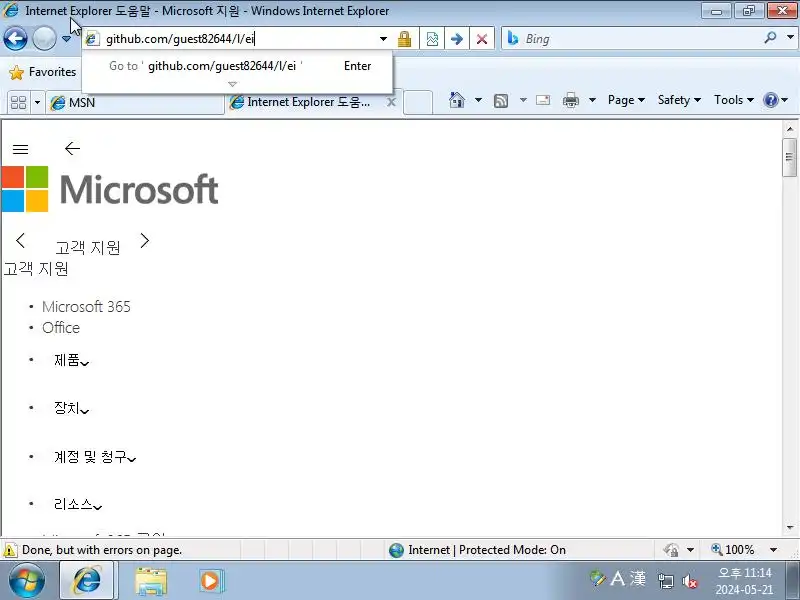The height and width of the screenshot is (600, 800).
Task: Expand the suggestion list down arrow
Action: pos(233,84)
